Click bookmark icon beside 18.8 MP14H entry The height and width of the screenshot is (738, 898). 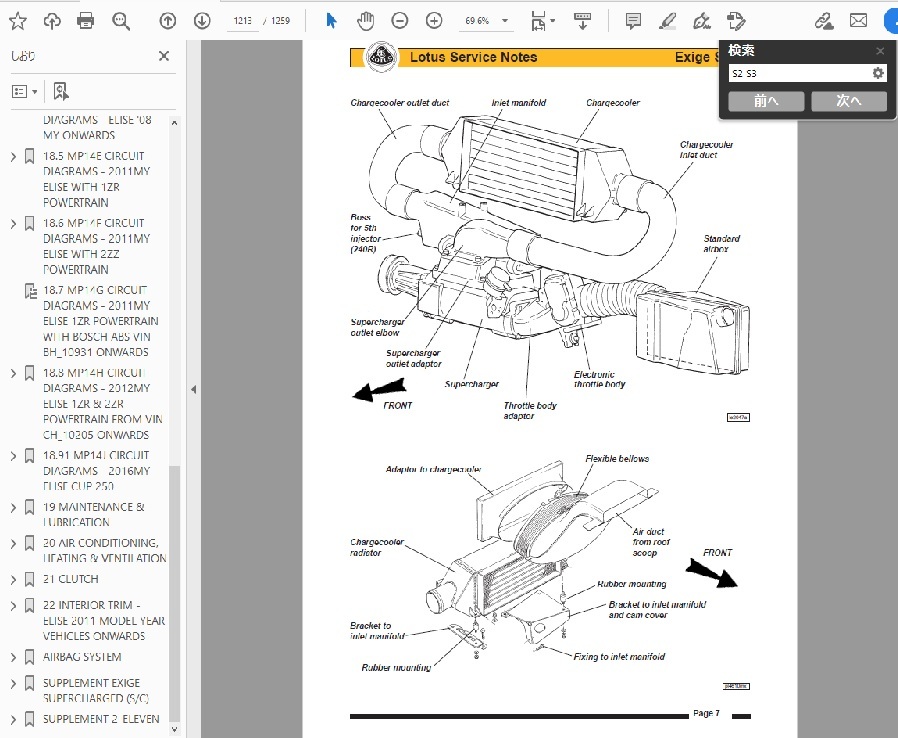[x=30, y=373]
